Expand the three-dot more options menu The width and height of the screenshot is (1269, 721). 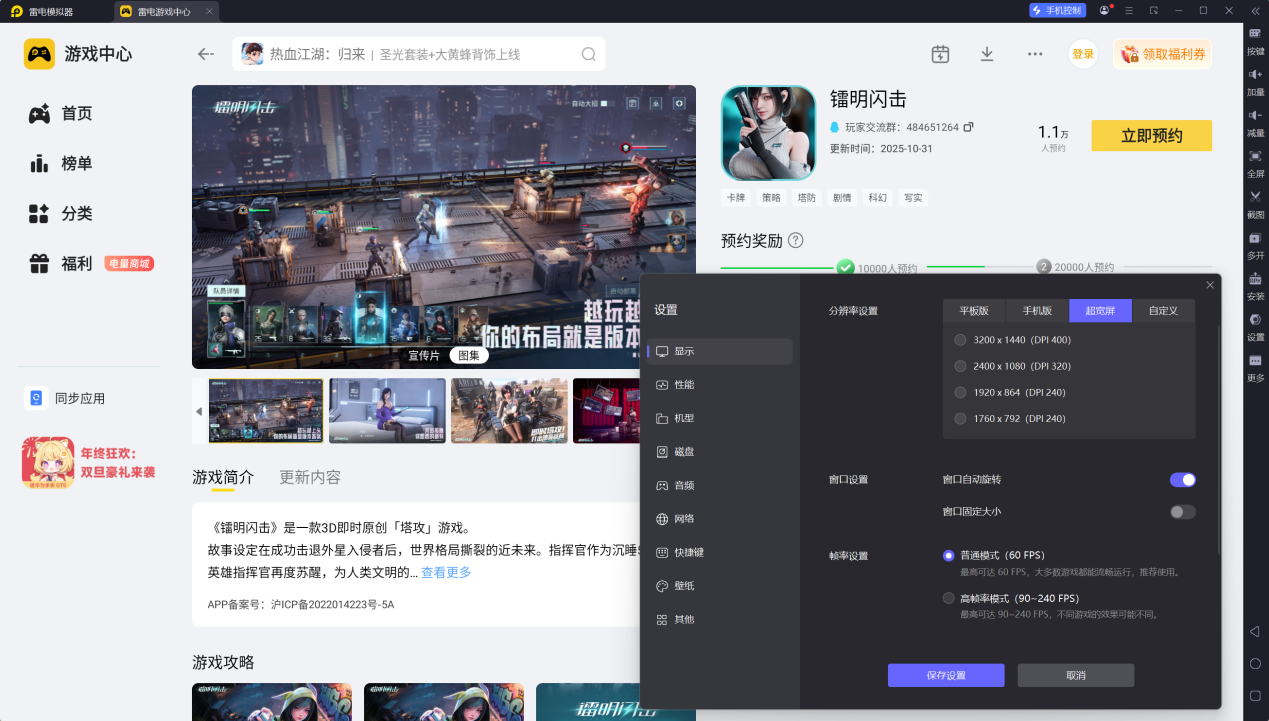[1035, 54]
